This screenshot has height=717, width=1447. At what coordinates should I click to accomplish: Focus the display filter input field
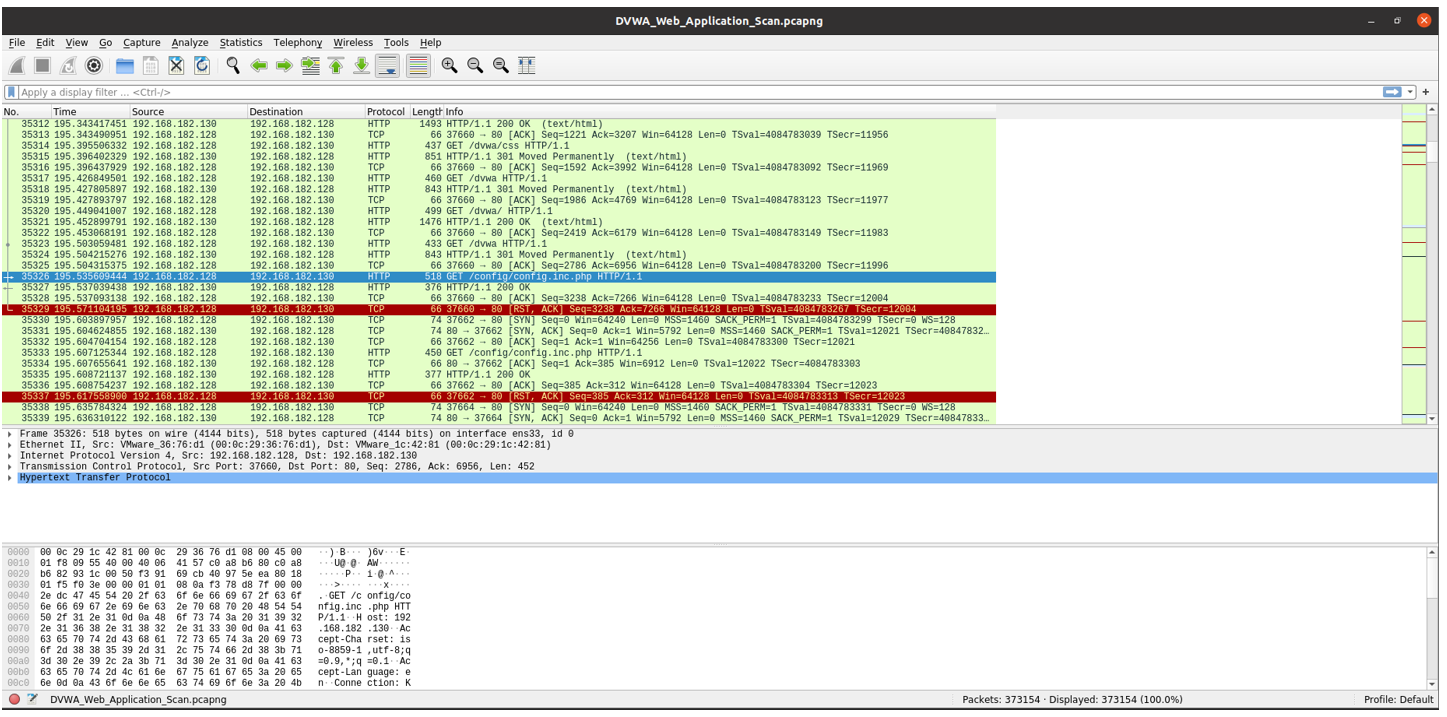[700, 92]
